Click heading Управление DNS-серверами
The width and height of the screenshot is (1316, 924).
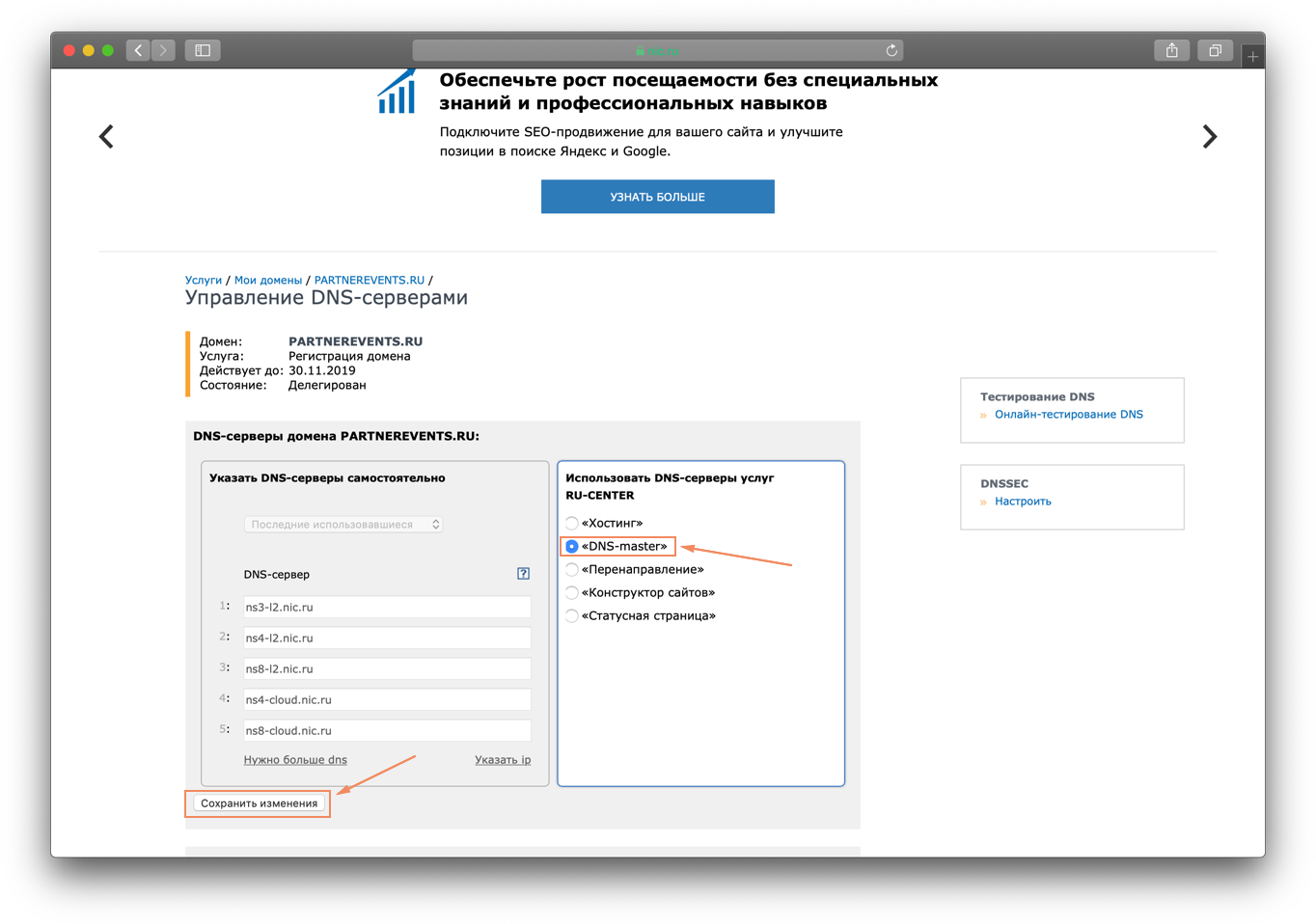(x=326, y=298)
